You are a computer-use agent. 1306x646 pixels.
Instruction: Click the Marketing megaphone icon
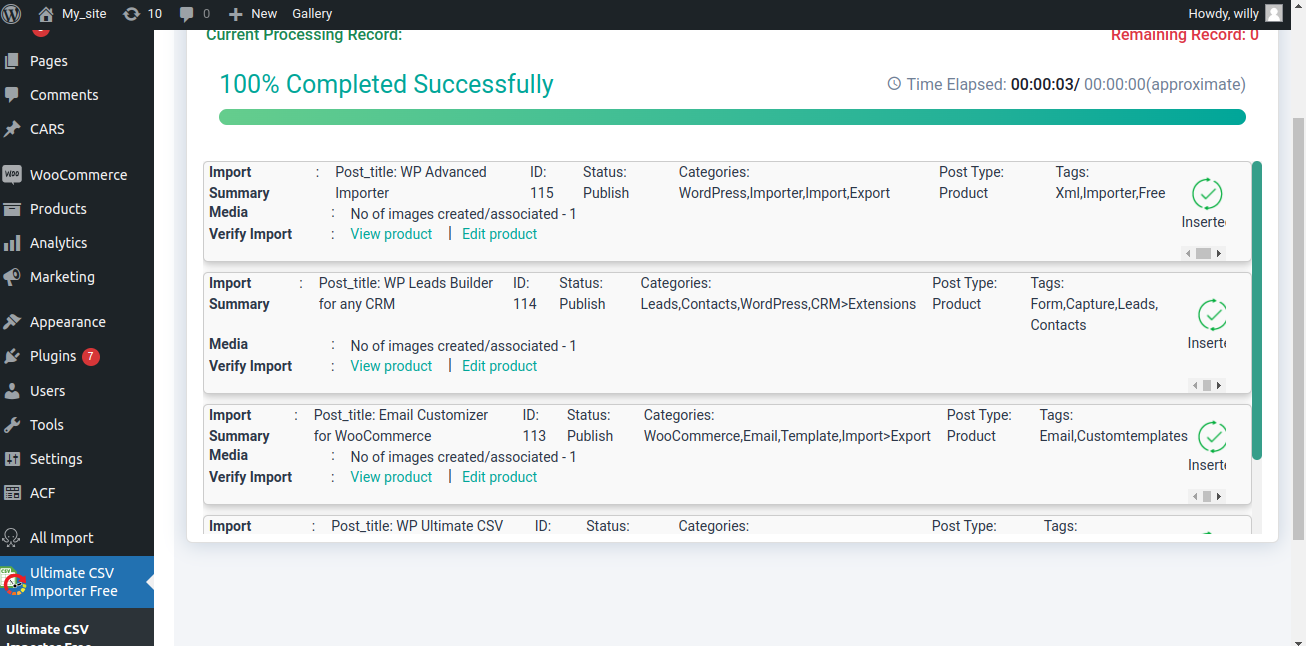[12, 277]
